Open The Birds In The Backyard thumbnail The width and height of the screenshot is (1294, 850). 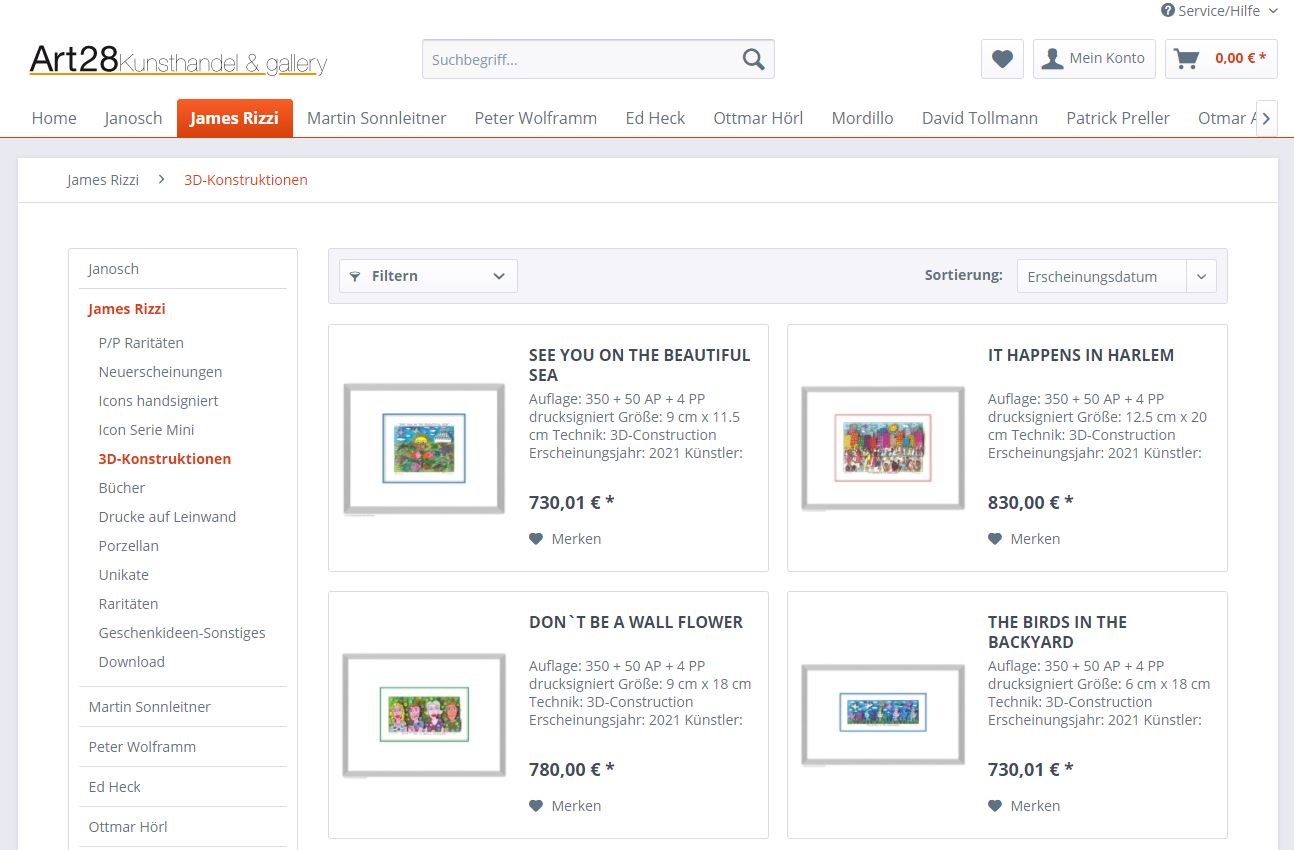pyautogui.click(x=883, y=714)
